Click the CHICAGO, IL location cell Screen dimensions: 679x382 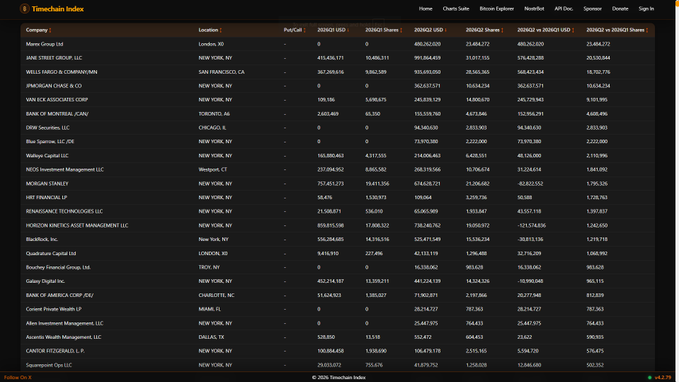coord(212,128)
